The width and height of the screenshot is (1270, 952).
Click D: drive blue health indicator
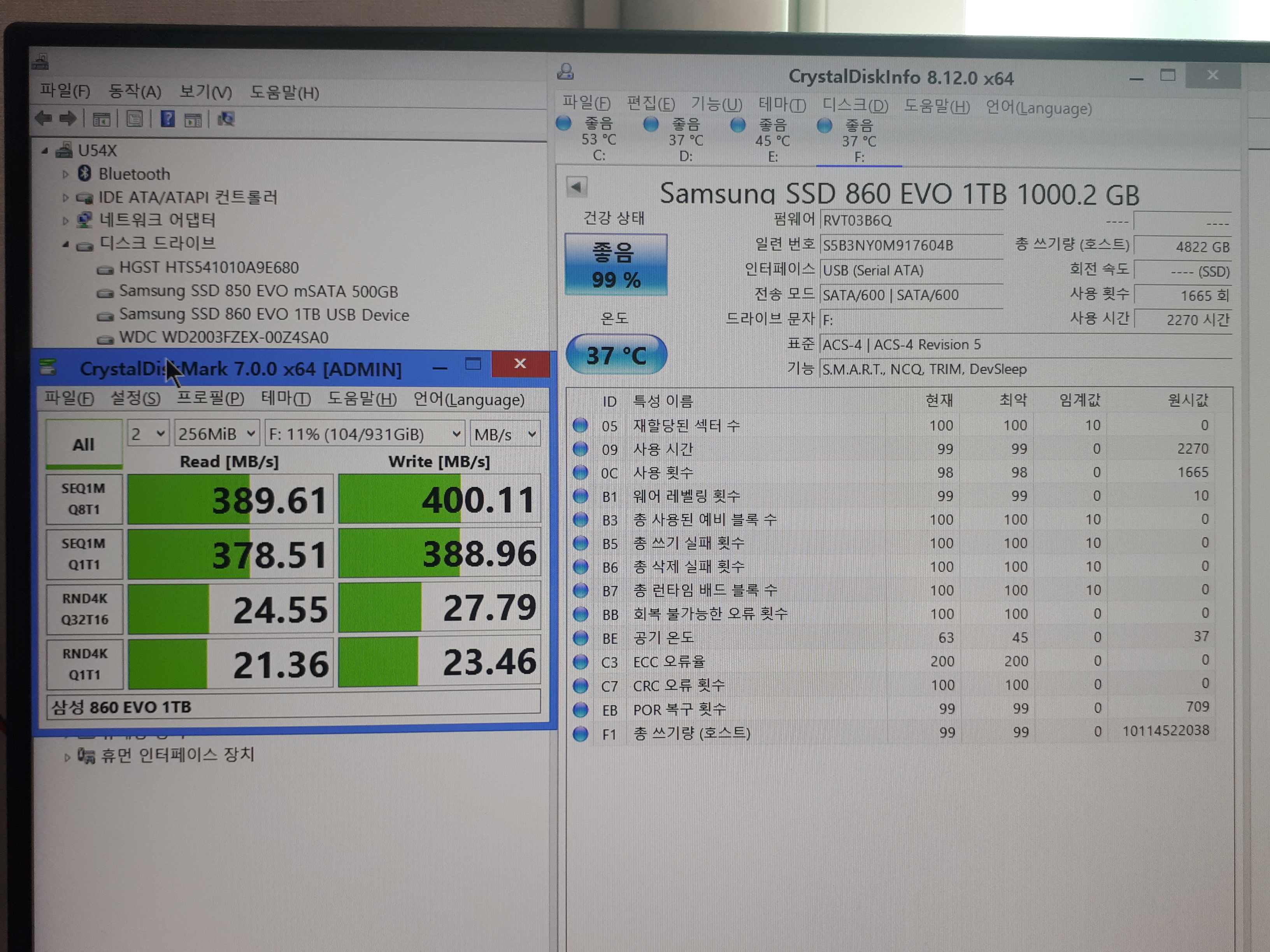pyautogui.click(x=651, y=124)
